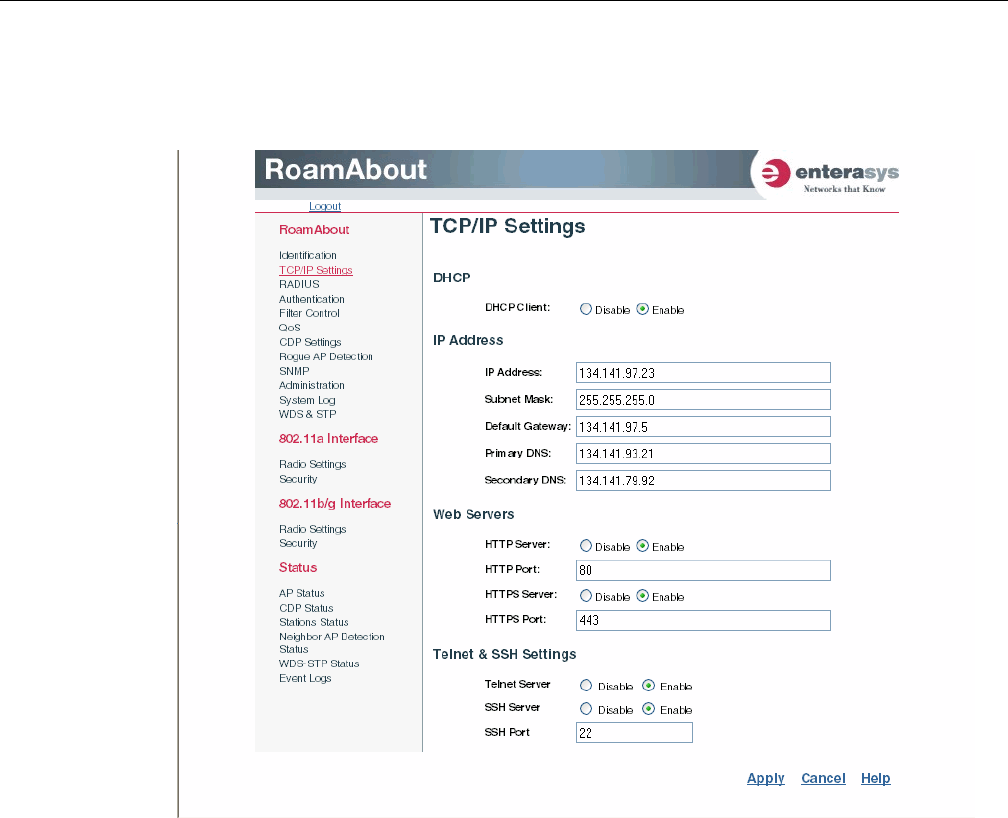The width and height of the screenshot is (1008, 818).
Task: Open Security under 802.11a Interface
Action: point(298,479)
